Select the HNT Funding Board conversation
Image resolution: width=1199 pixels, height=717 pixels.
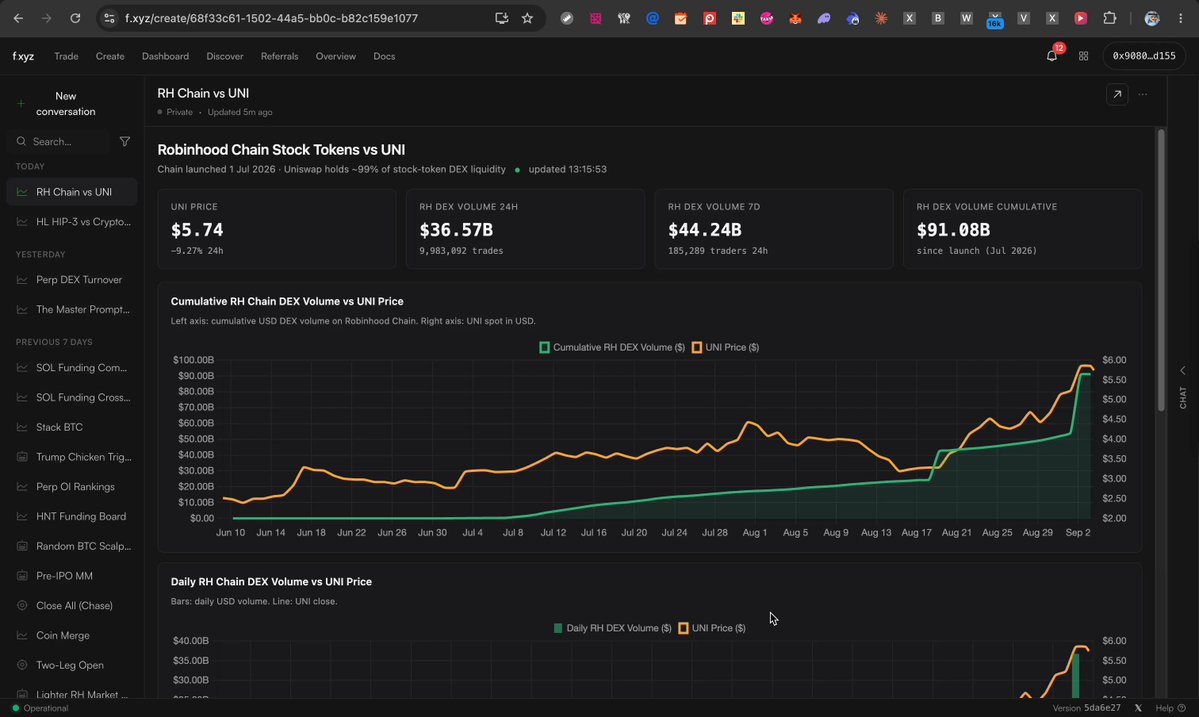pyautogui.click(x=72, y=517)
